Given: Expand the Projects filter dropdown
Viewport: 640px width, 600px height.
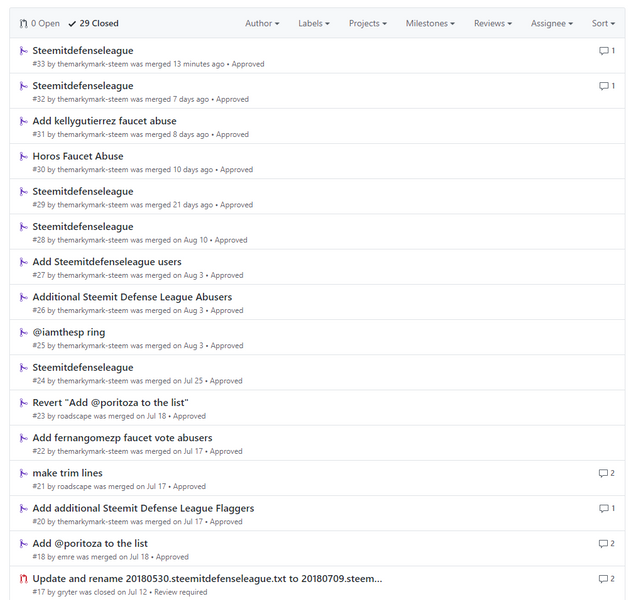Looking at the screenshot, I should click(367, 23).
